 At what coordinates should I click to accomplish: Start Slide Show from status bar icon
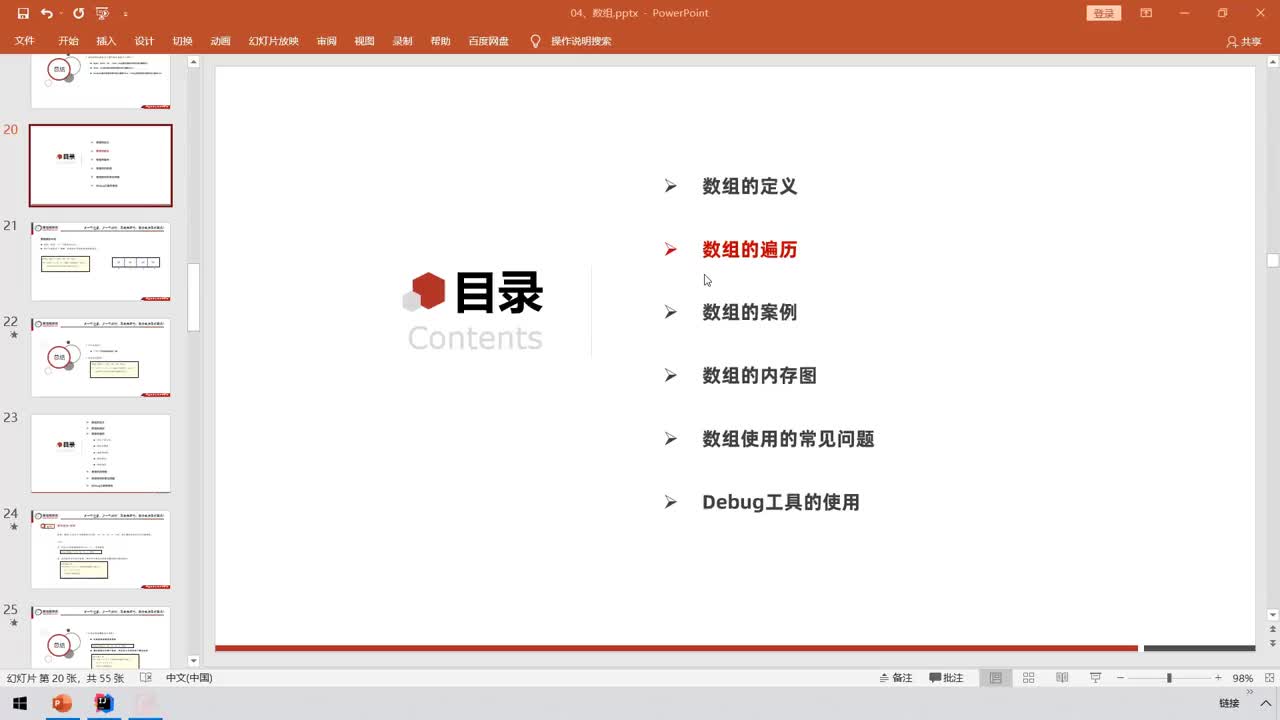(1096, 678)
